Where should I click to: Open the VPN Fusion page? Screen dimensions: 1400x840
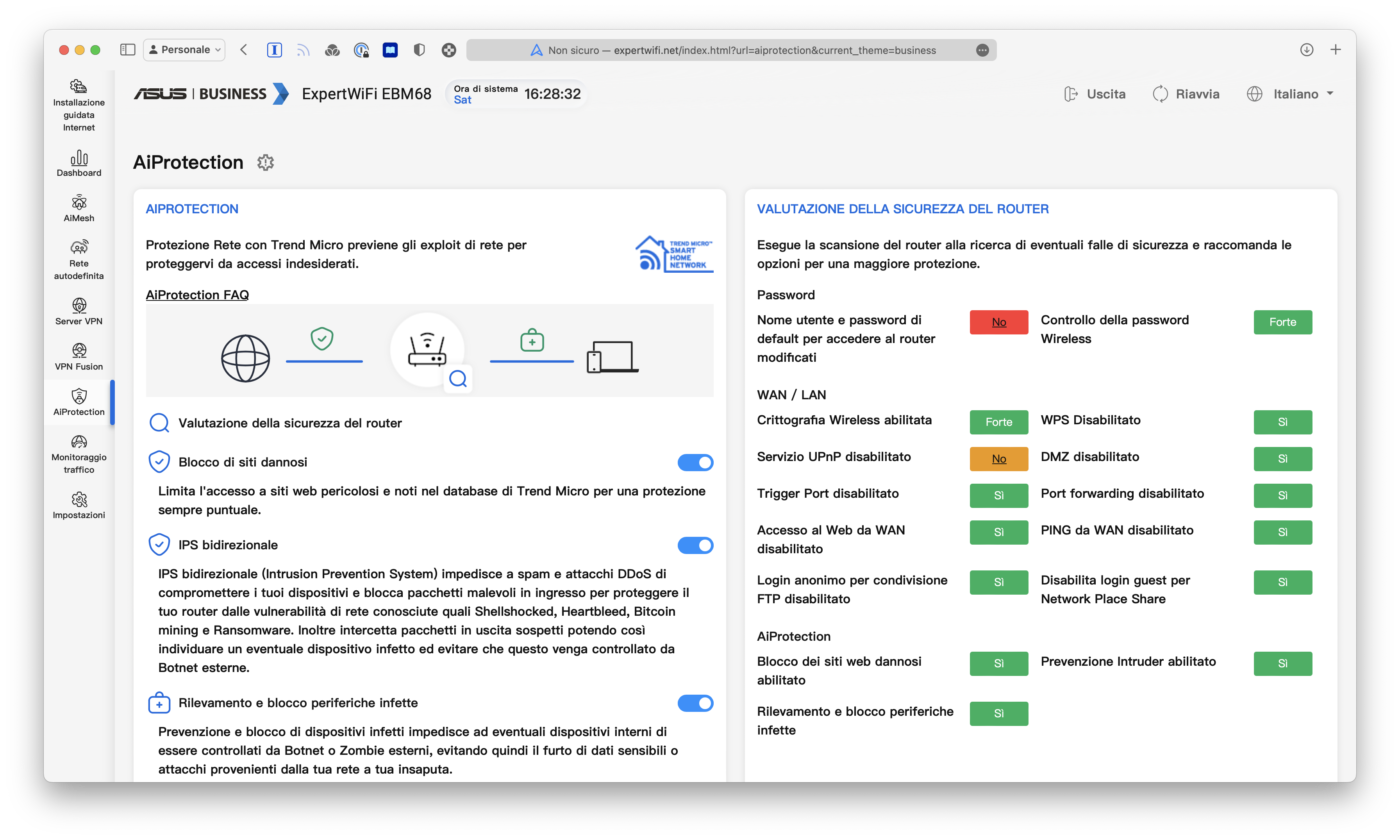79,357
